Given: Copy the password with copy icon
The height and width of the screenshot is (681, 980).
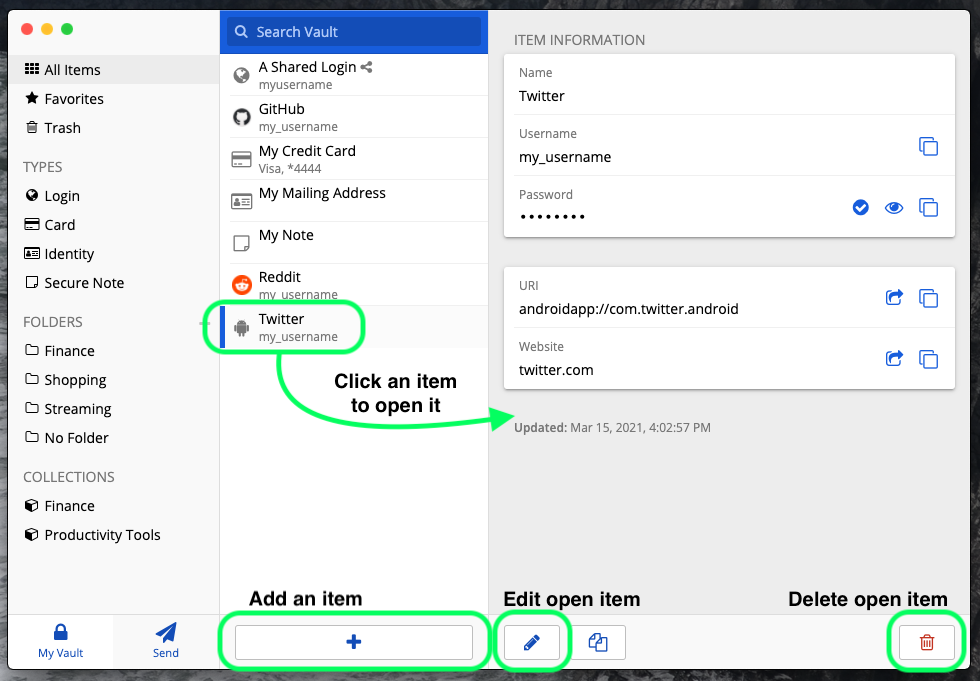Looking at the screenshot, I should point(928,207).
